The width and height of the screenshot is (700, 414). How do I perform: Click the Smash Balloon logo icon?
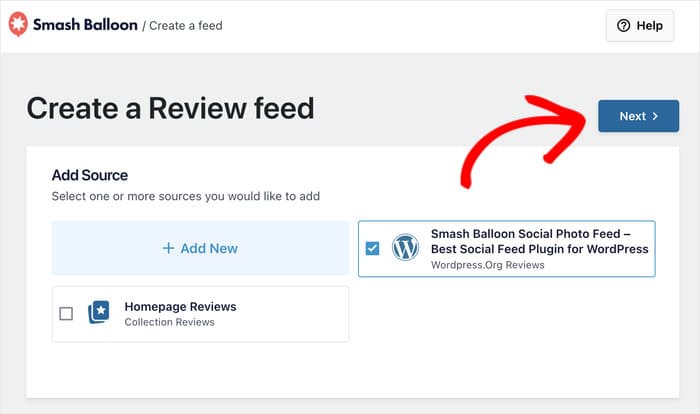[18, 24]
